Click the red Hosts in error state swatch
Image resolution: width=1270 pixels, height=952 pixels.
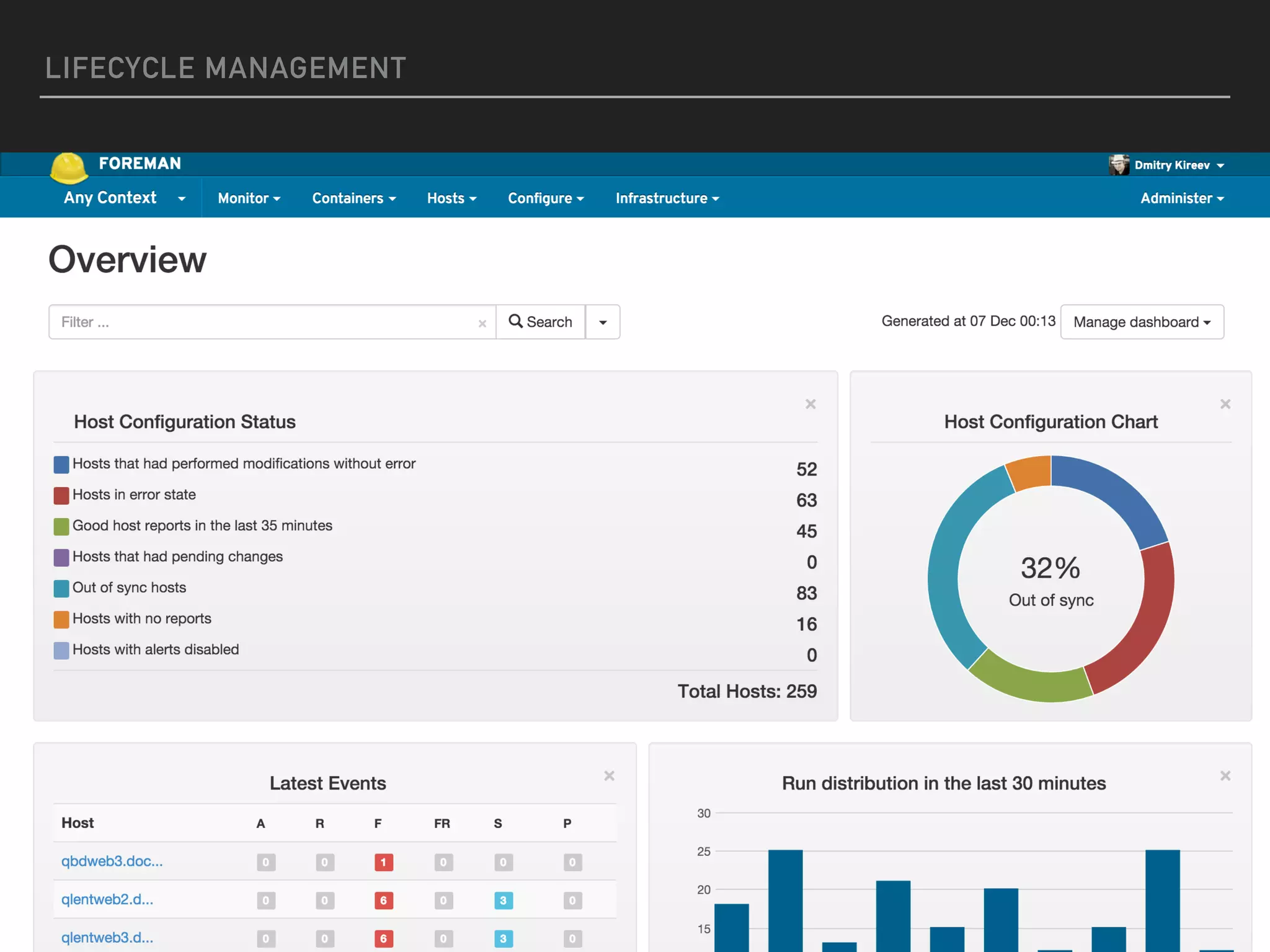[x=61, y=495]
